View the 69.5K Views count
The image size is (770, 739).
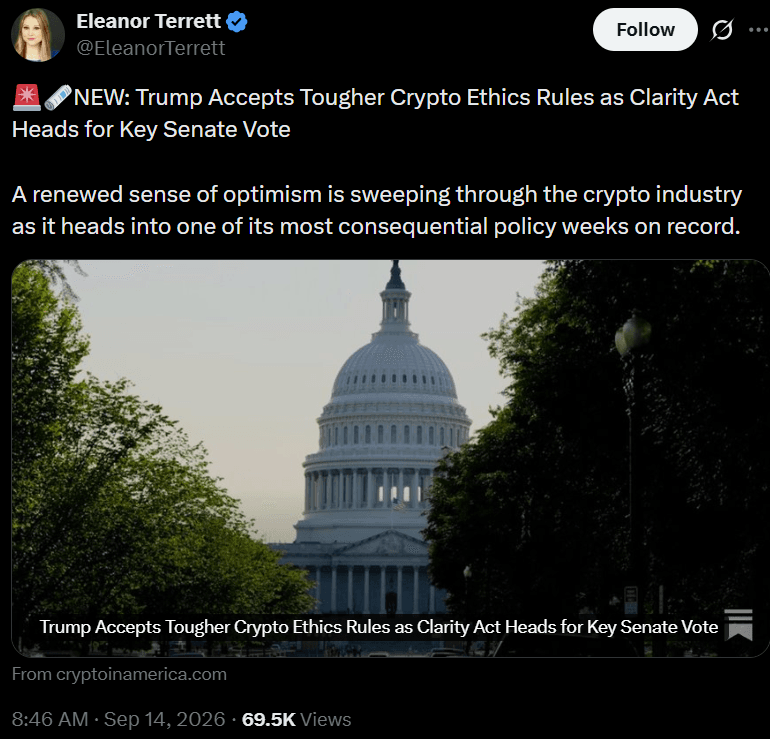[297, 719]
